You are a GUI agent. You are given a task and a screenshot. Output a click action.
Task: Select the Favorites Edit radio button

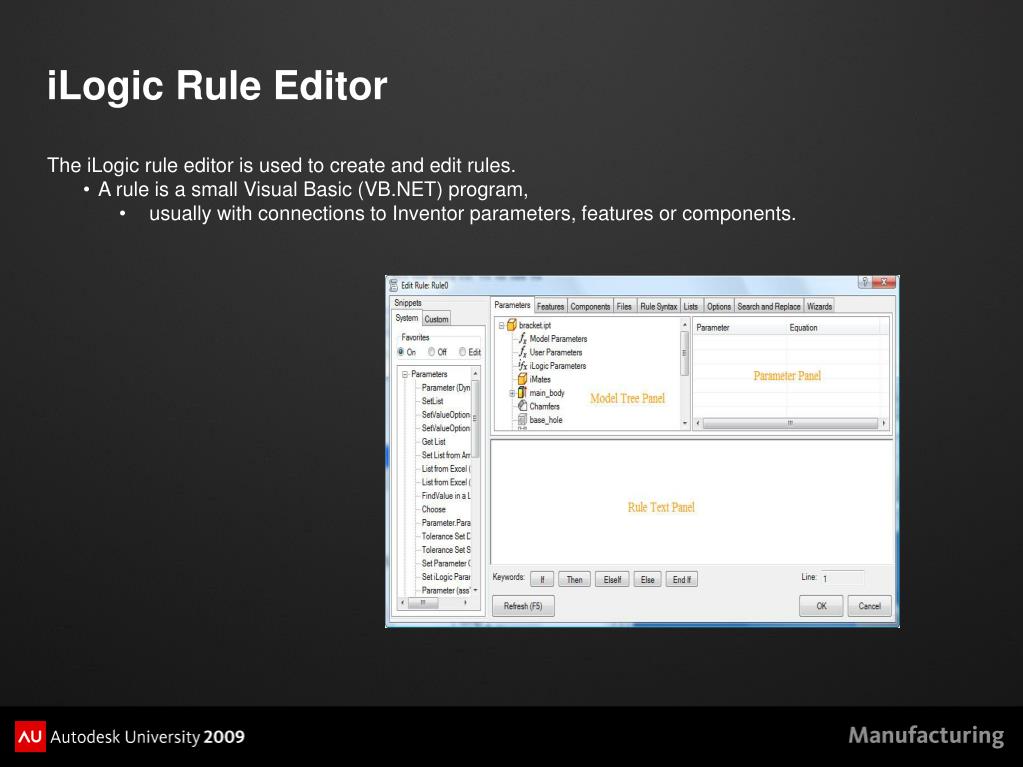[x=462, y=352]
